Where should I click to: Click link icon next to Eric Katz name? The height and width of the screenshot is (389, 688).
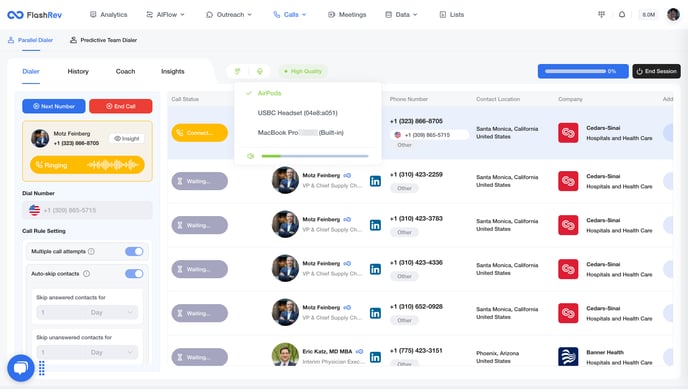pyautogui.click(x=359, y=351)
